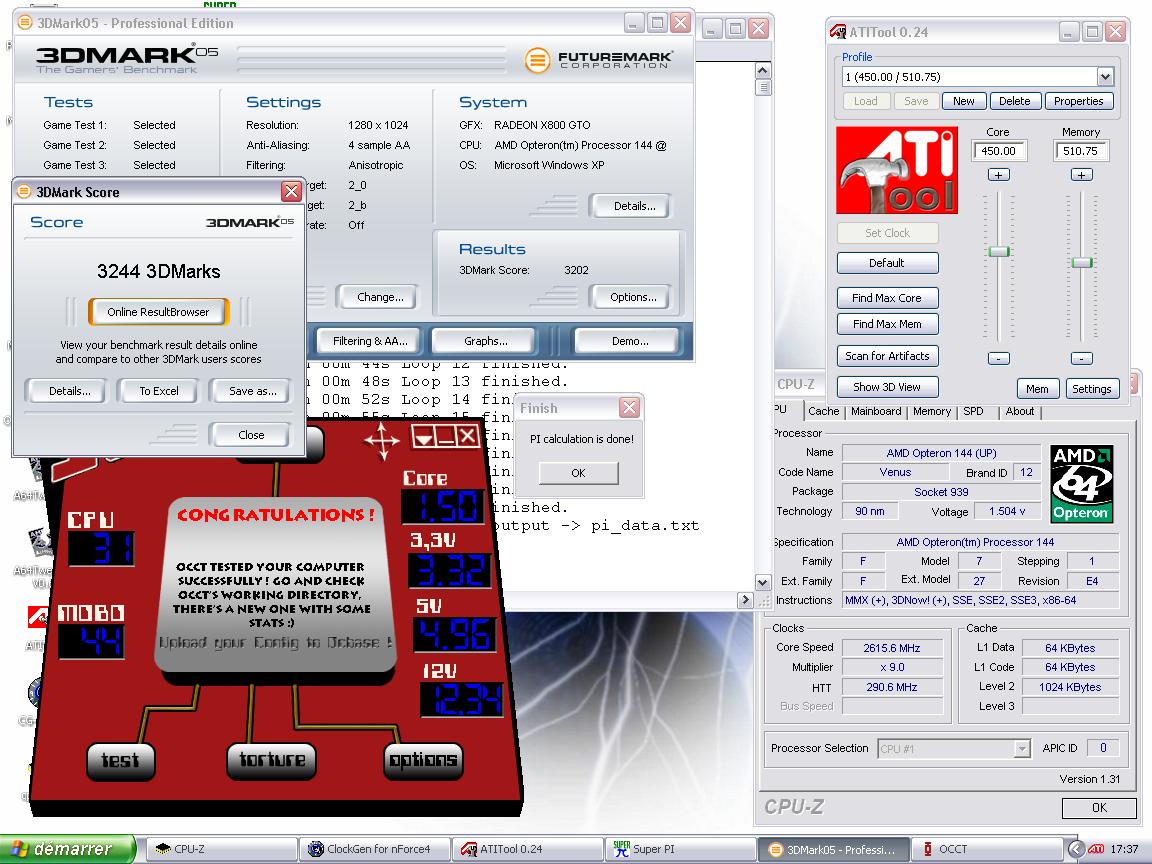Select the Memory tab in CPU-Z
Image resolution: width=1152 pixels, height=864 pixels.
(932, 411)
